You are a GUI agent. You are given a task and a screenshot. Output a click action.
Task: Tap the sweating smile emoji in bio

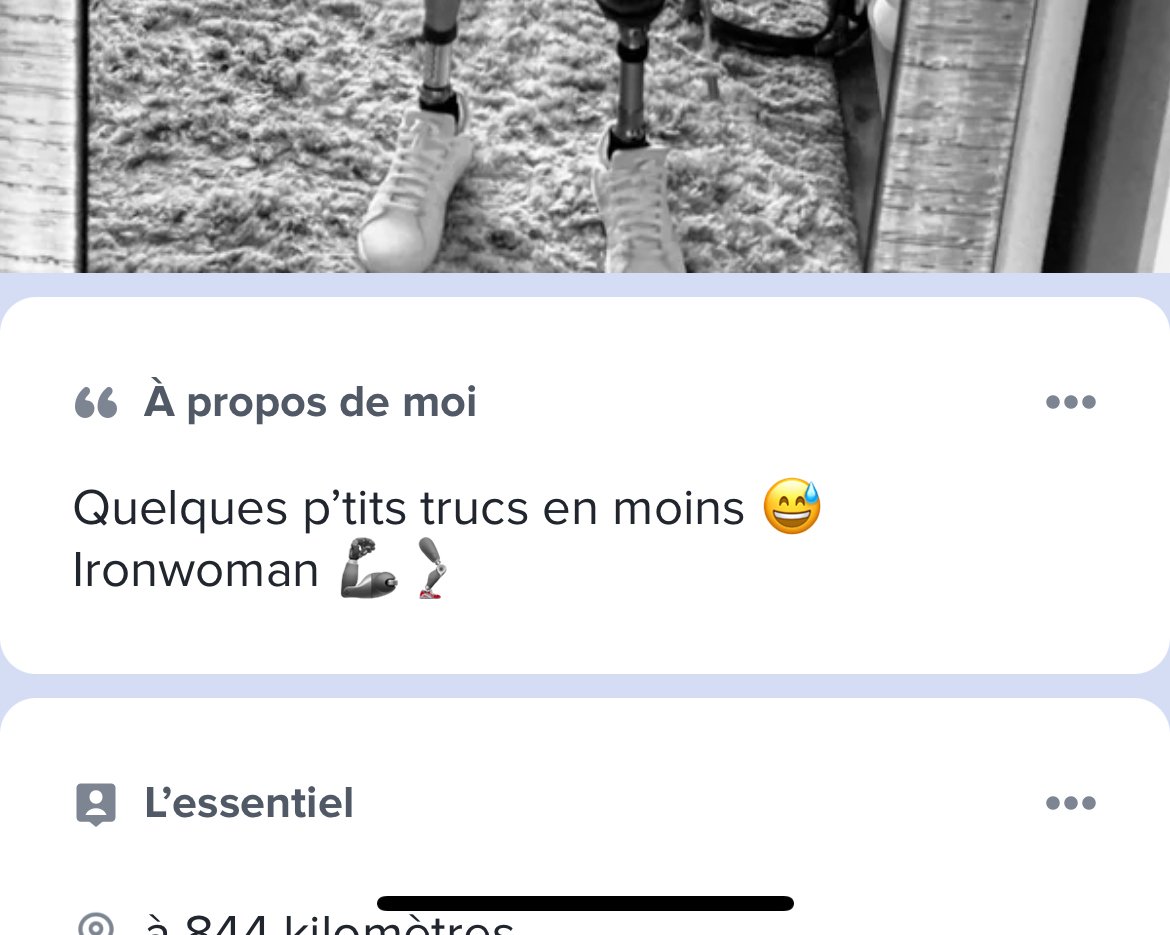click(792, 506)
